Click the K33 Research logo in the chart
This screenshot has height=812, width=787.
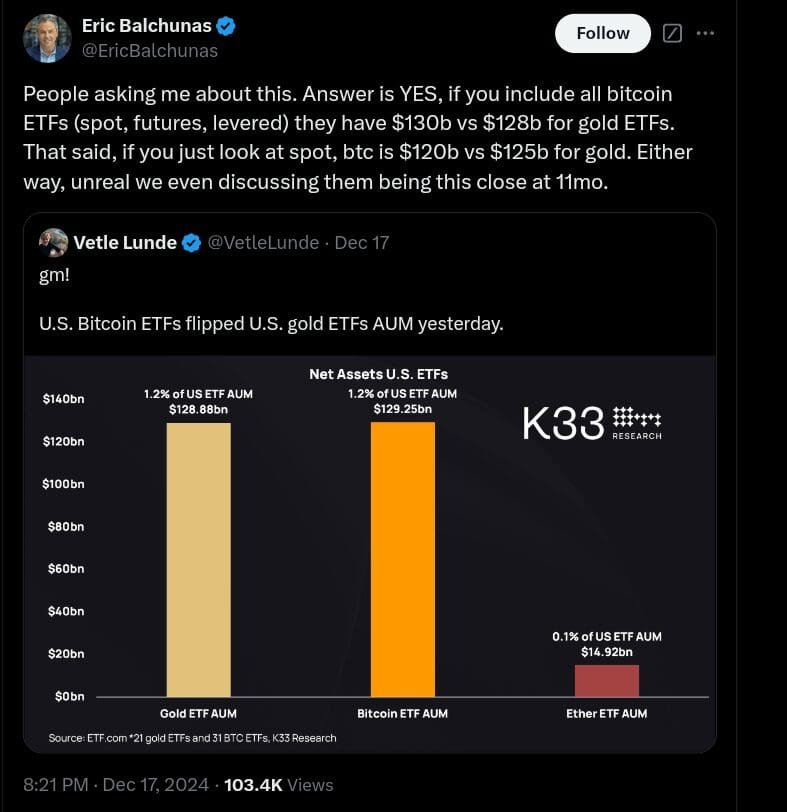(x=592, y=421)
